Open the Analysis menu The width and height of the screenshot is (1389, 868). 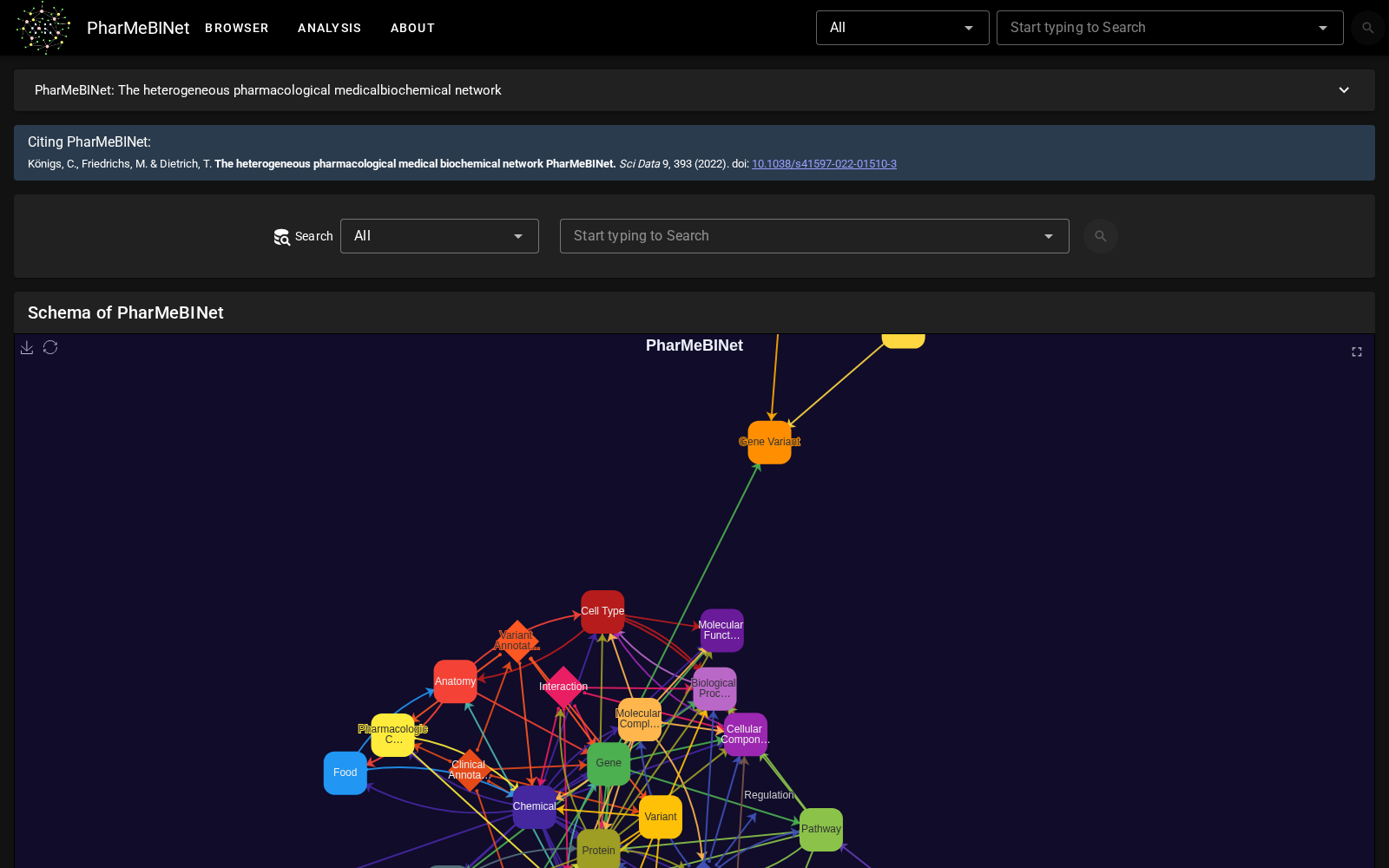329,28
